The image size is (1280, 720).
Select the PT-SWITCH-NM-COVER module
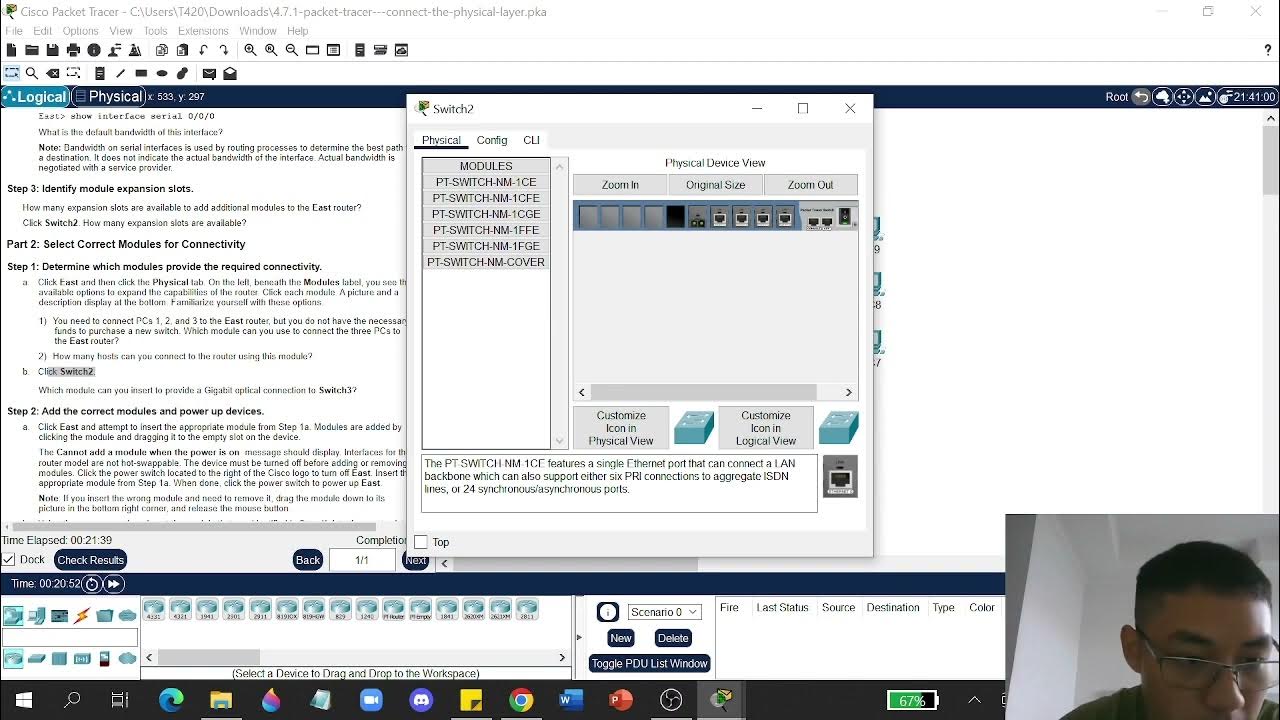point(486,262)
